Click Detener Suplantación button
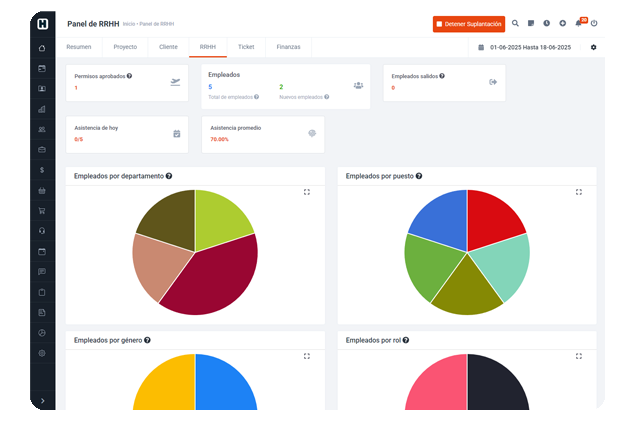The height and width of the screenshot is (422, 635). [469, 24]
